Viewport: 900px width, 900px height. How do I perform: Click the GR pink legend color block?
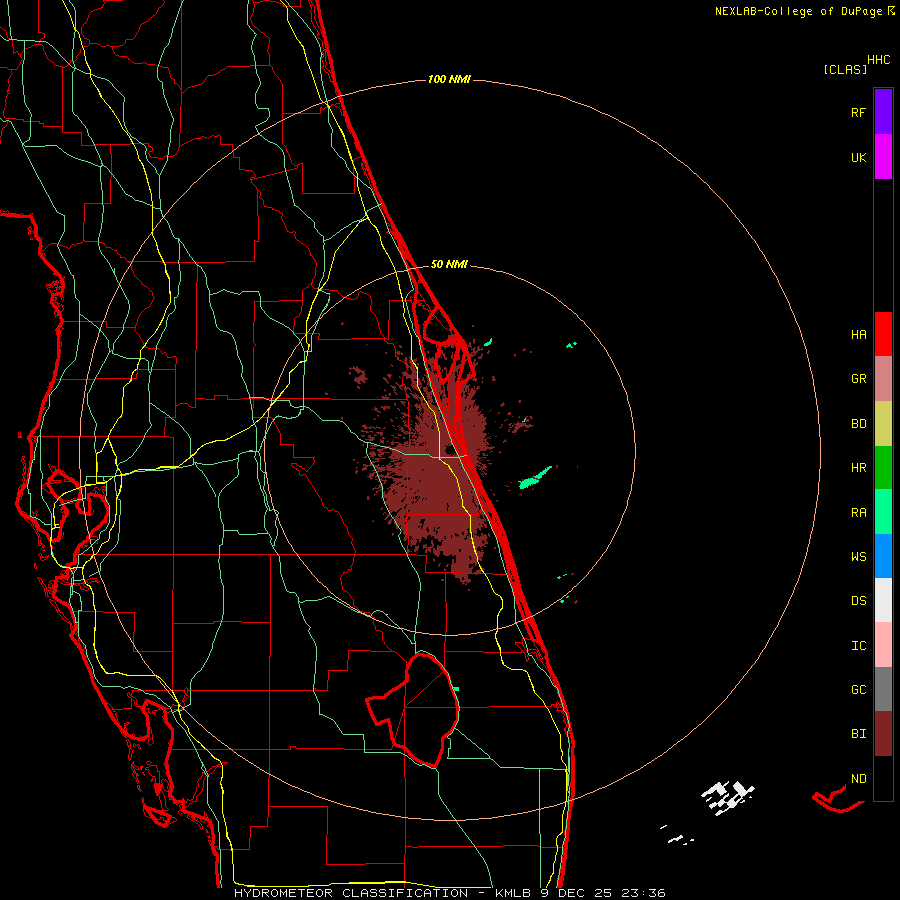[883, 379]
